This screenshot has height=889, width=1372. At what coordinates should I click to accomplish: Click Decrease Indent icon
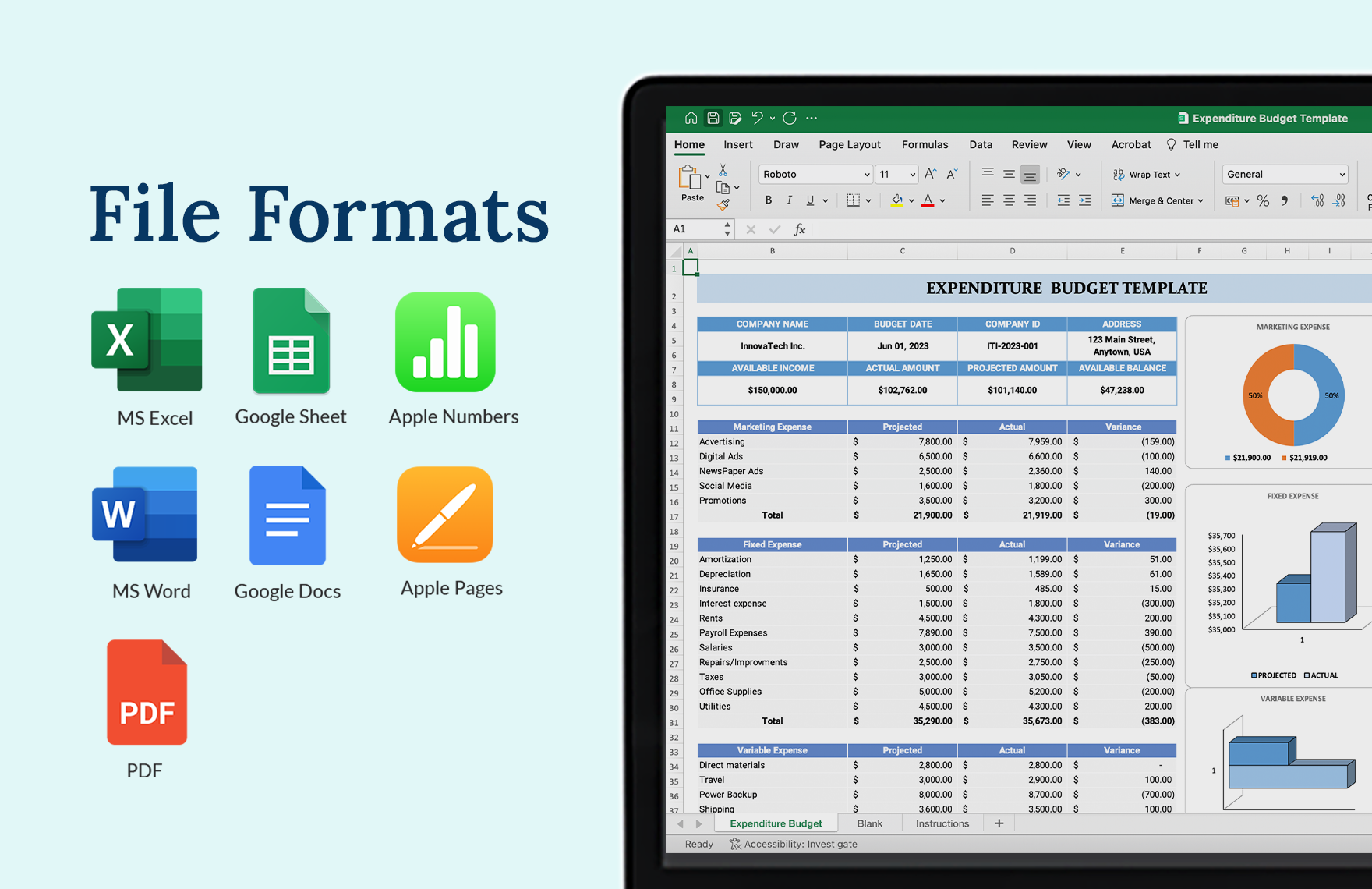(x=1063, y=200)
